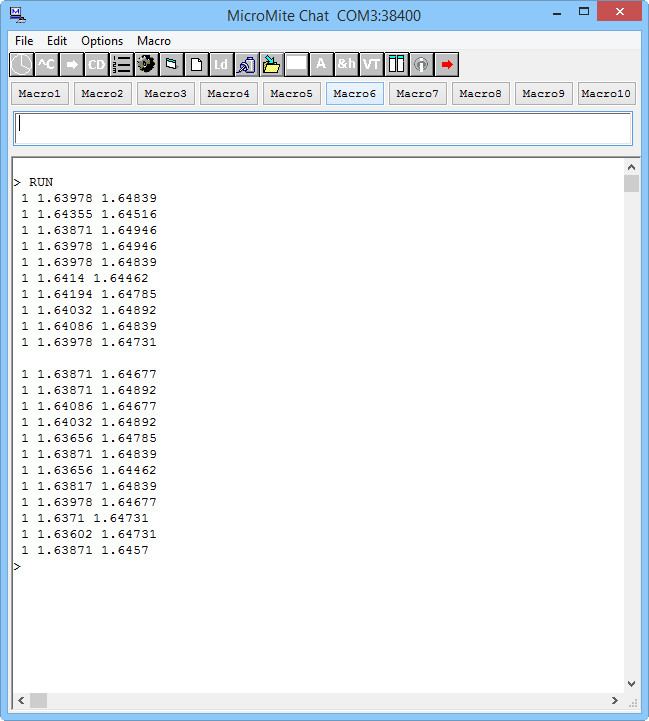Image resolution: width=649 pixels, height=721 pixels.
Task: Run Macro3 button
Action: [x=166, y=94]
